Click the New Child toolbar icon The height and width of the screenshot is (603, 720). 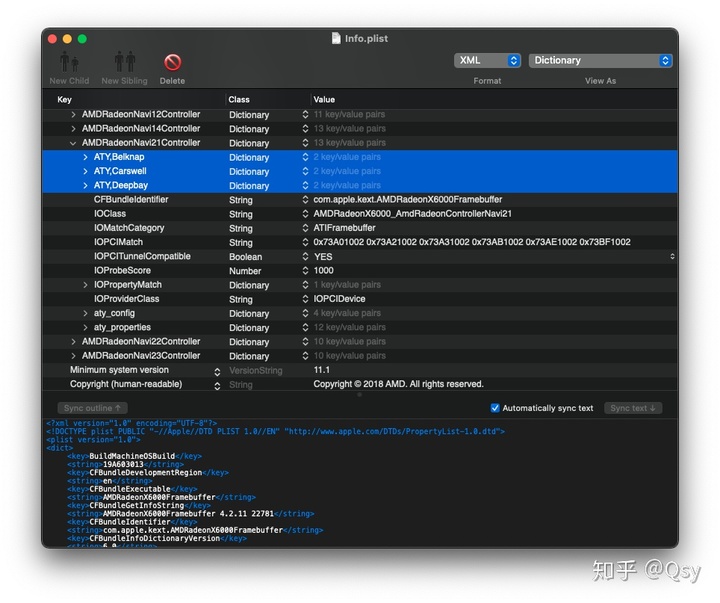click(69, 62)
